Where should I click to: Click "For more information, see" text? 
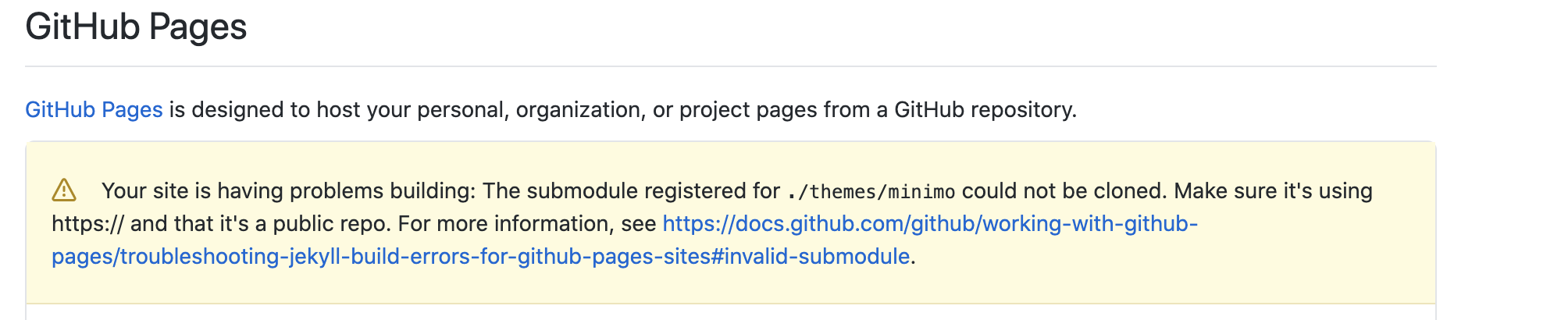coord(527,224)
